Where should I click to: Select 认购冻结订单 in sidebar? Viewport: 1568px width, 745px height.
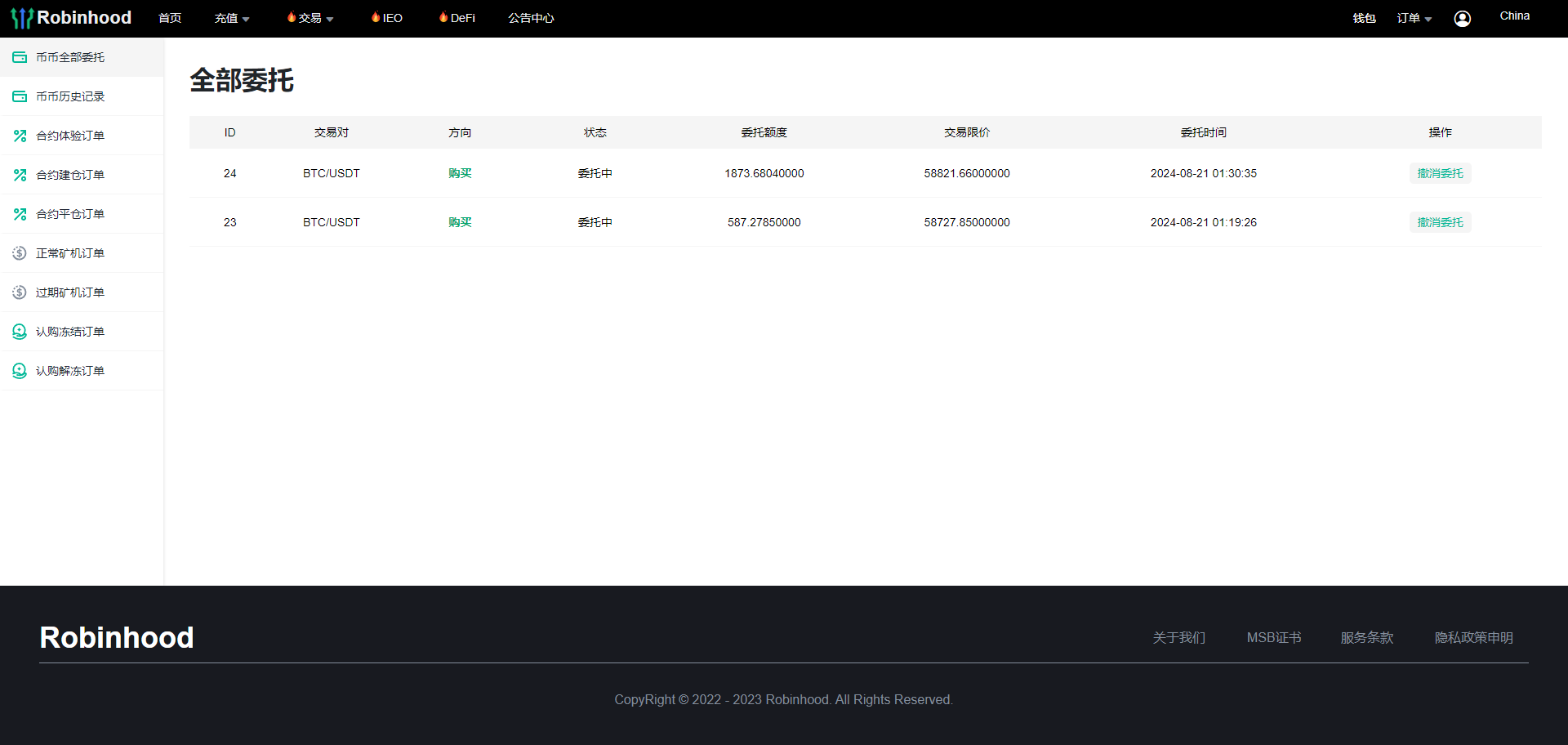[82, 332]
